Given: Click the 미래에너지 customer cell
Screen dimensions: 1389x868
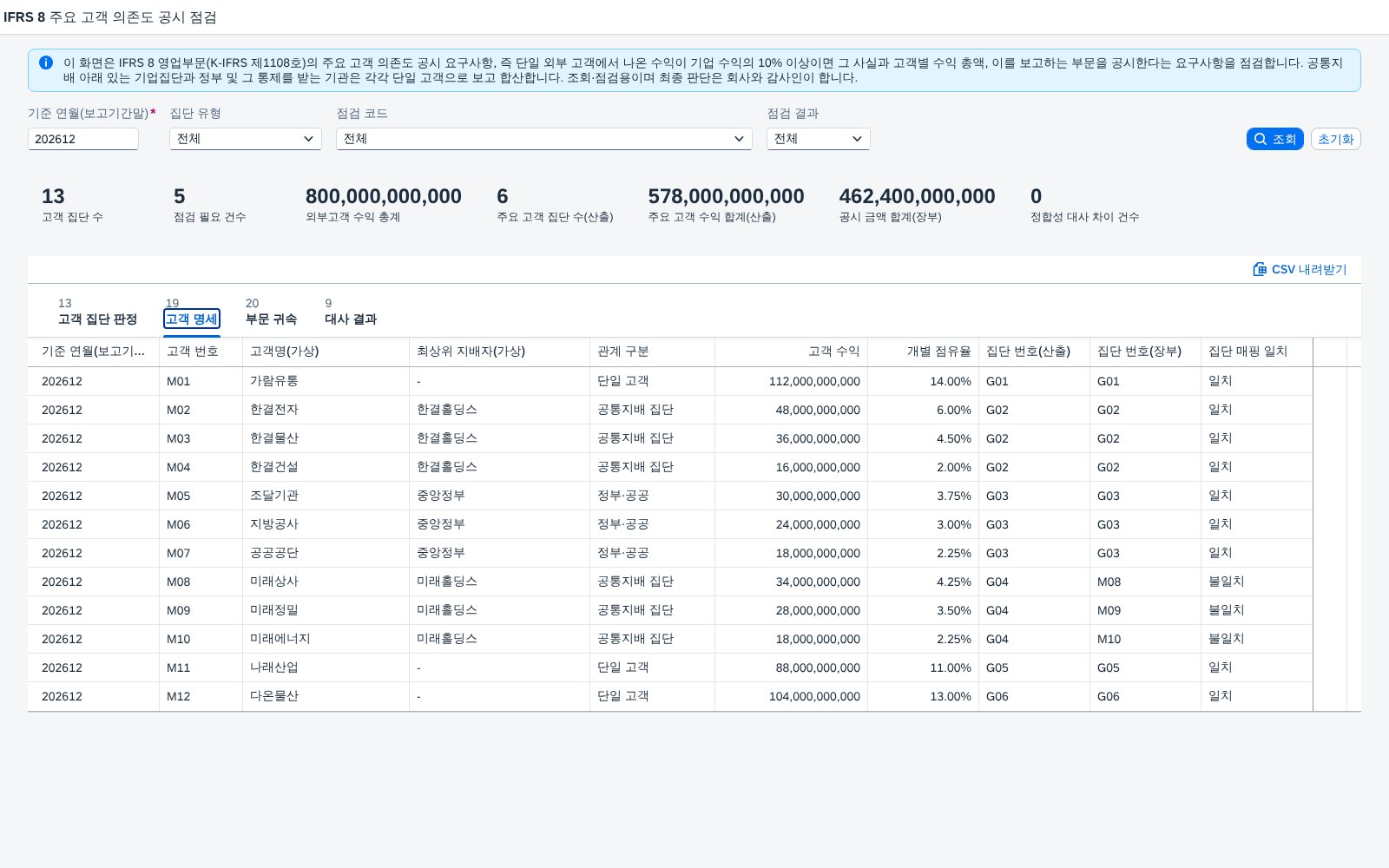Looking at the screenshot, I should 280,639.
